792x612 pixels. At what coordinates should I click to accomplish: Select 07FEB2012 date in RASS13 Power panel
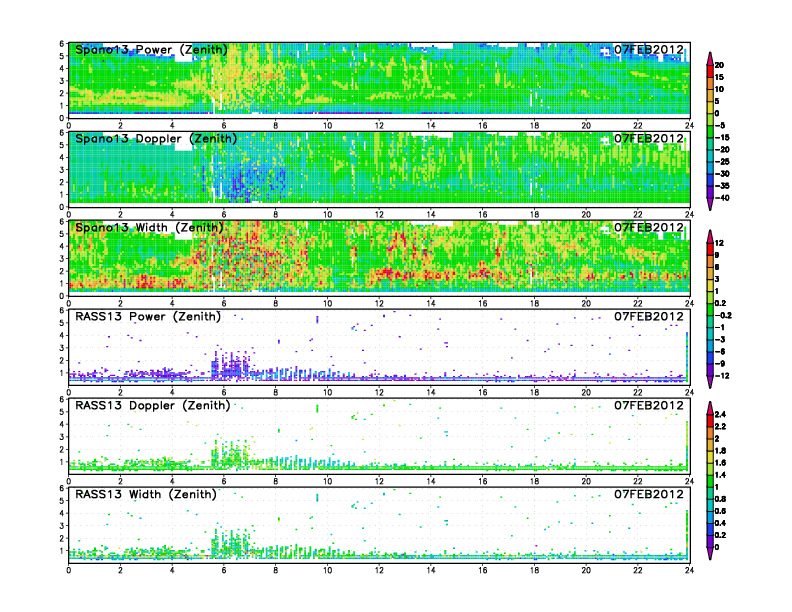click(x=649, y=317)
